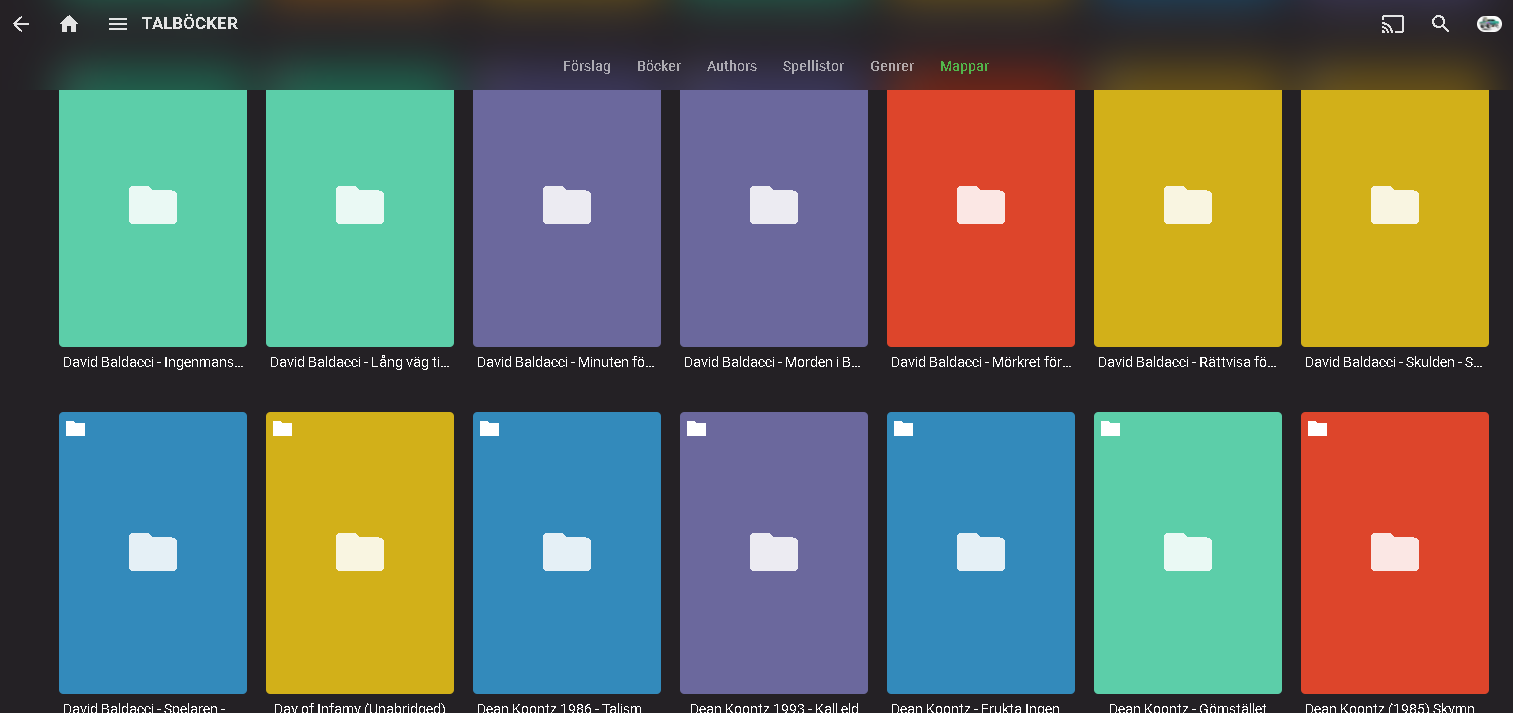Go to the home screen icon
Image resolution: width=1513 pixels, height=713 pixels.
point(69,24)
